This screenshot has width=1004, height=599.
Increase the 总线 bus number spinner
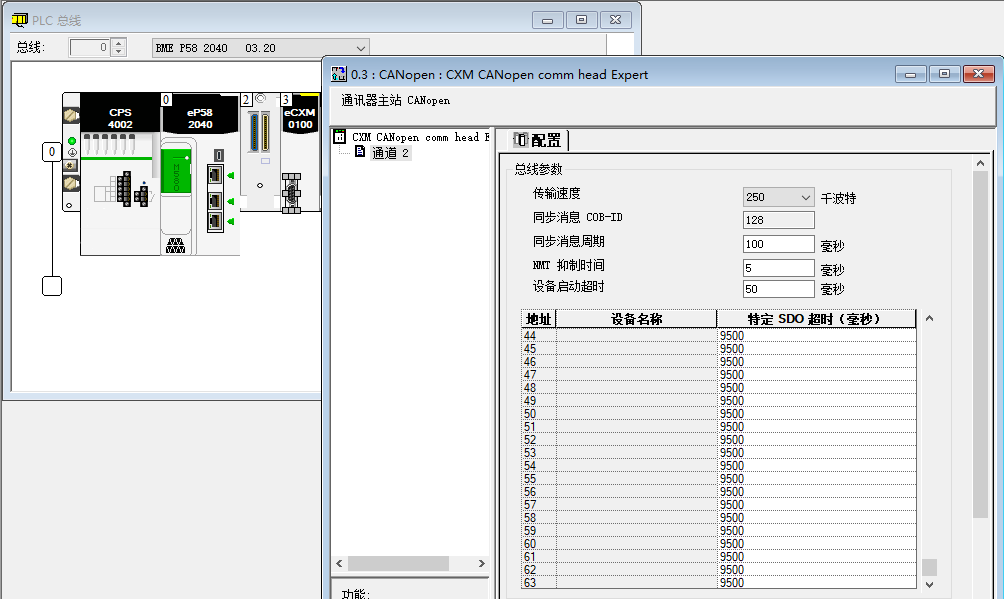point(118,43)
